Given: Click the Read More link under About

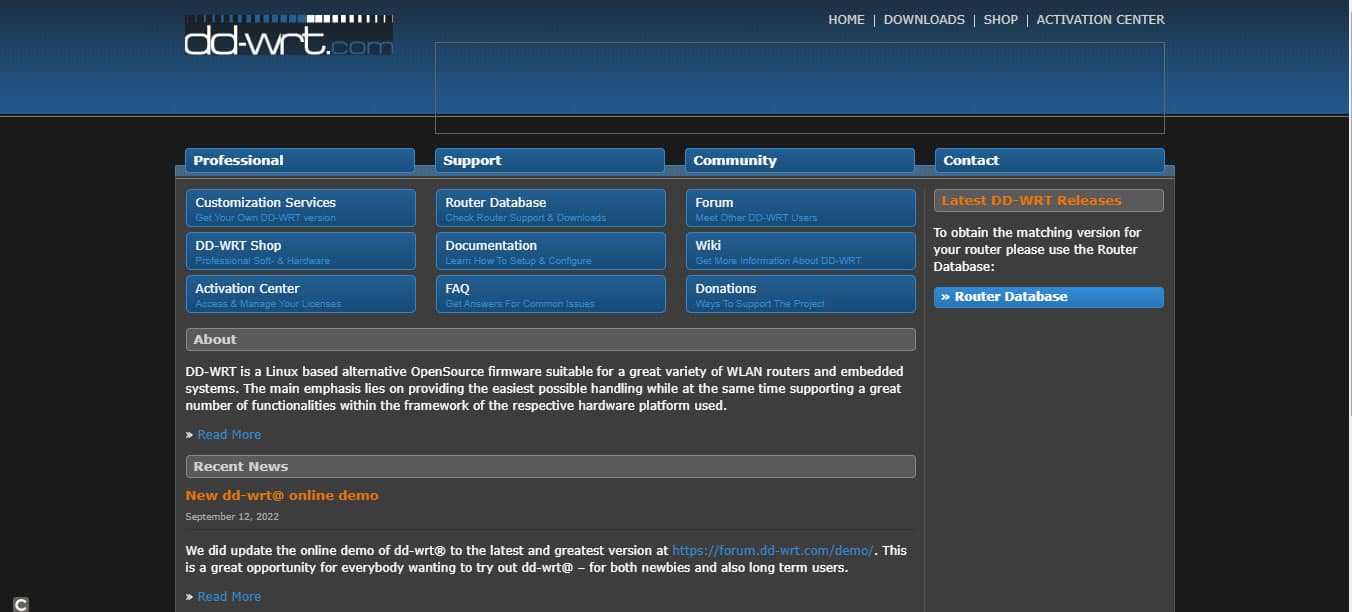Looking at the screenshot, I should [229, 435].
